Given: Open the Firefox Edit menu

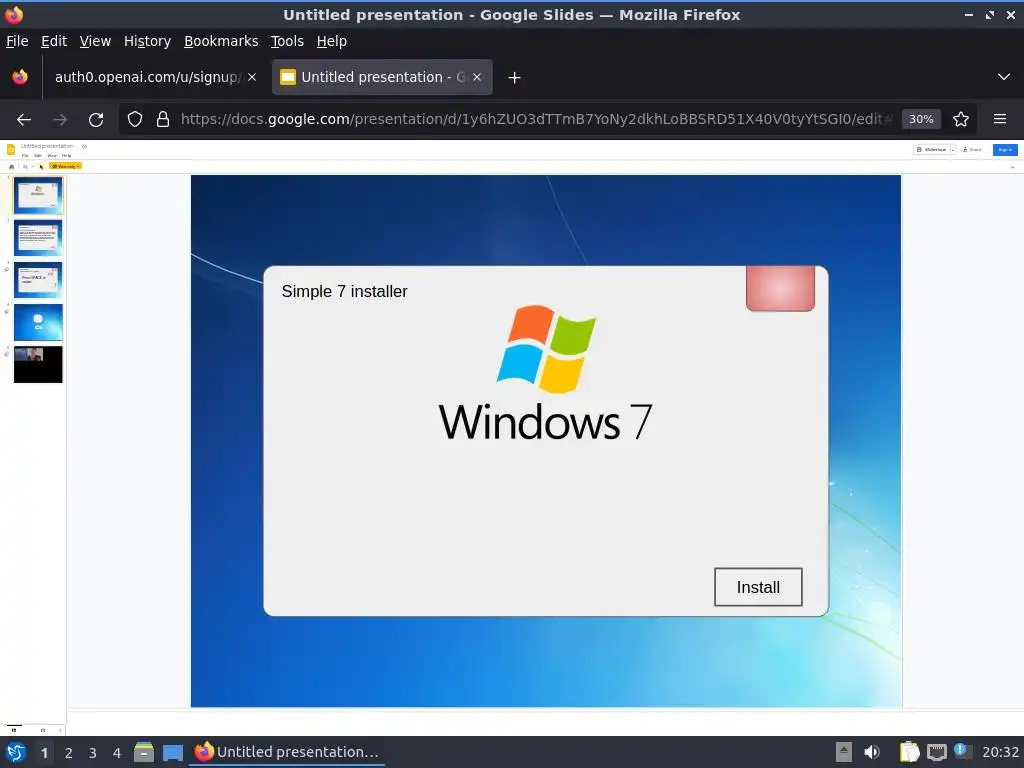Looking at the screenshot, I should pos(54,41).
